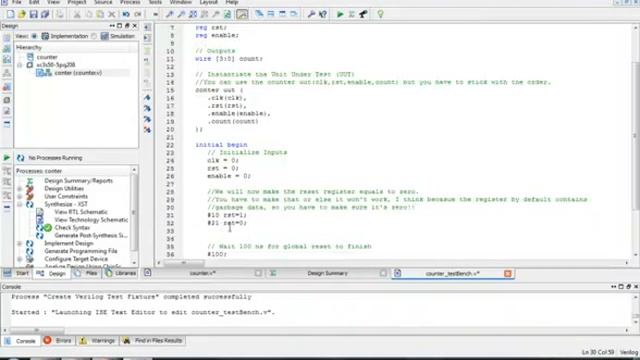The image size is (640, 360).
Task: Click the xc3s50 device chip icon
Action: coord(30,65)
